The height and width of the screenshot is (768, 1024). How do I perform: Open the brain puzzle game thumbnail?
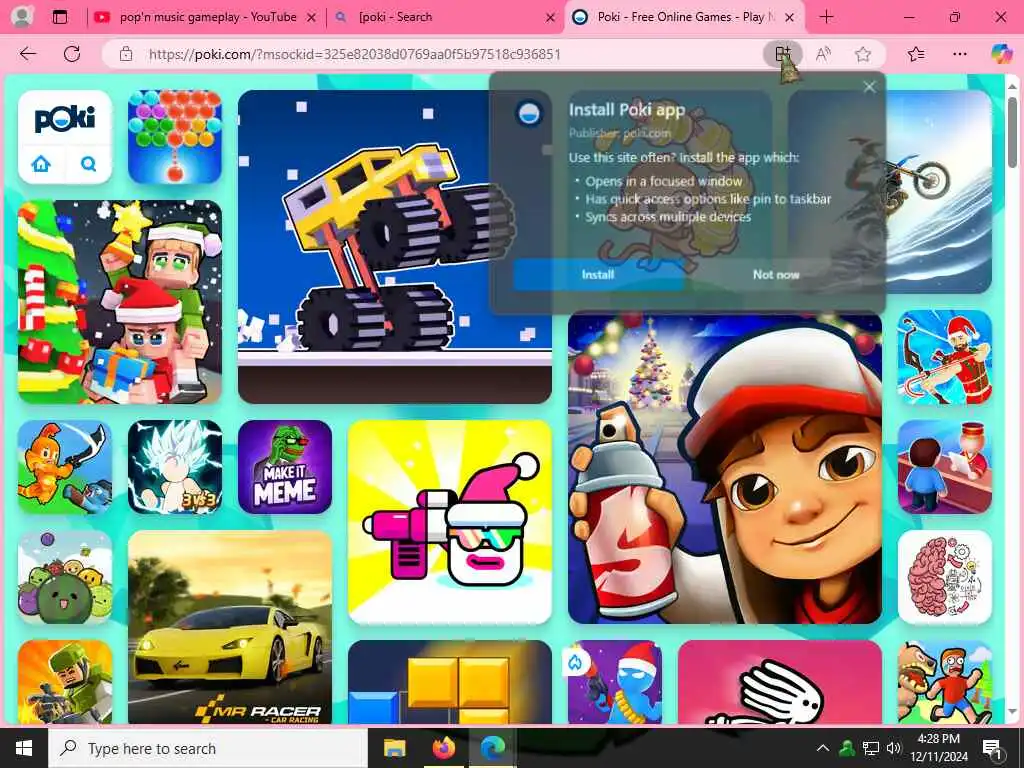[x=945, y=577]
